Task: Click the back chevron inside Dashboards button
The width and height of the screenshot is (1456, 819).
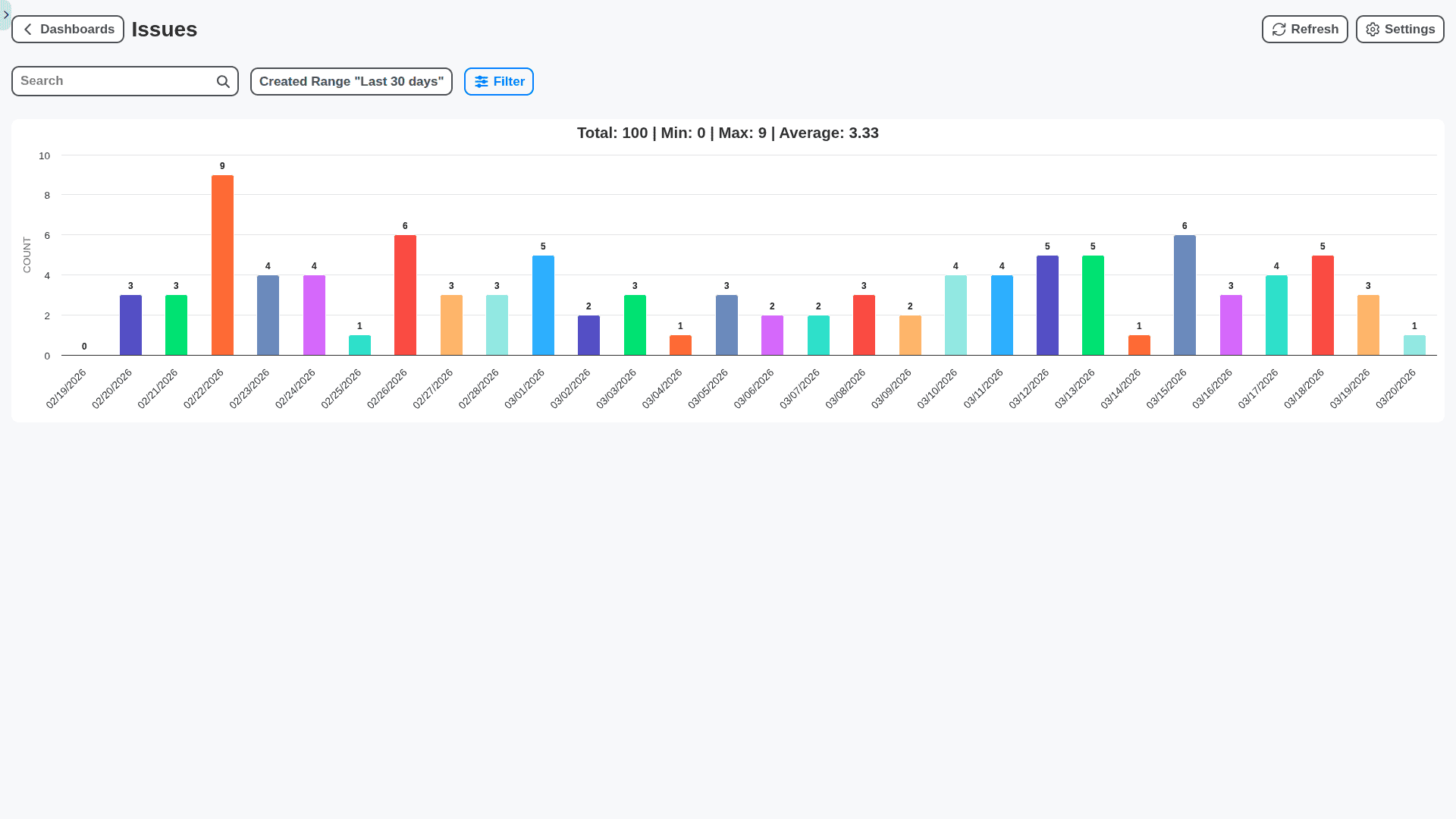Action: coord(27,29)
